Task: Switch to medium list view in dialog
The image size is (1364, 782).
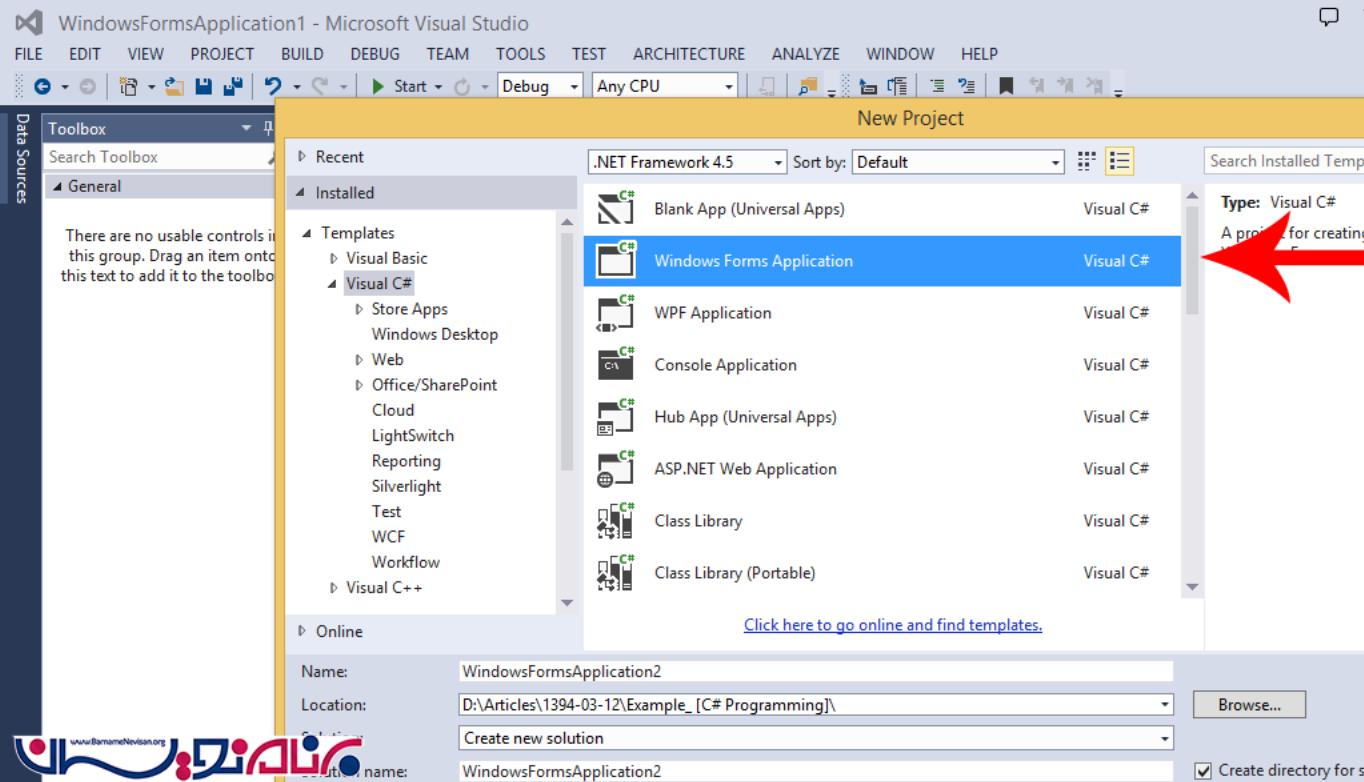Action: point(1119,162)
